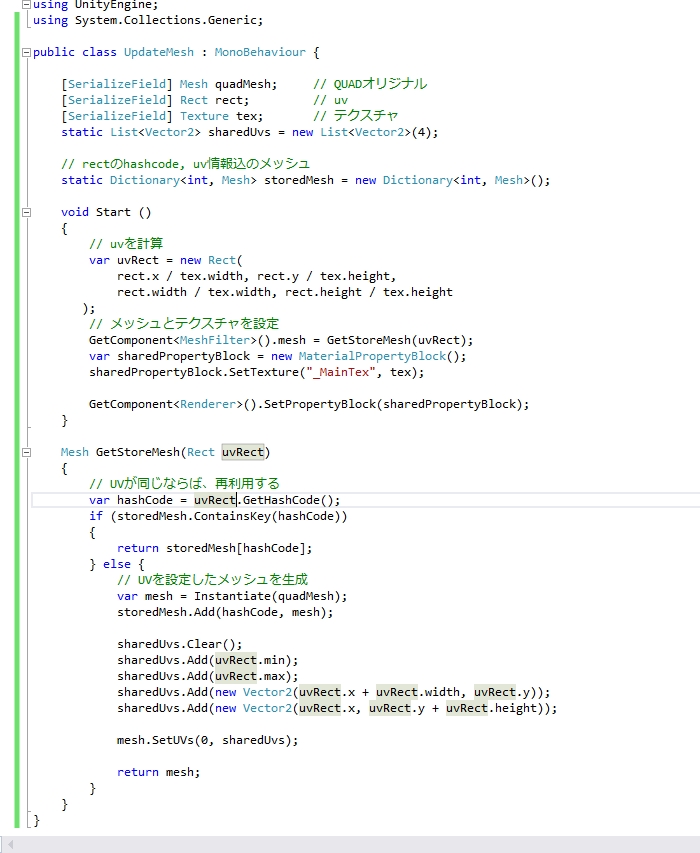Click the 'else' keyword
Image resolution: width=700 pixels, height=853 pixels.
tap(117, 564)
